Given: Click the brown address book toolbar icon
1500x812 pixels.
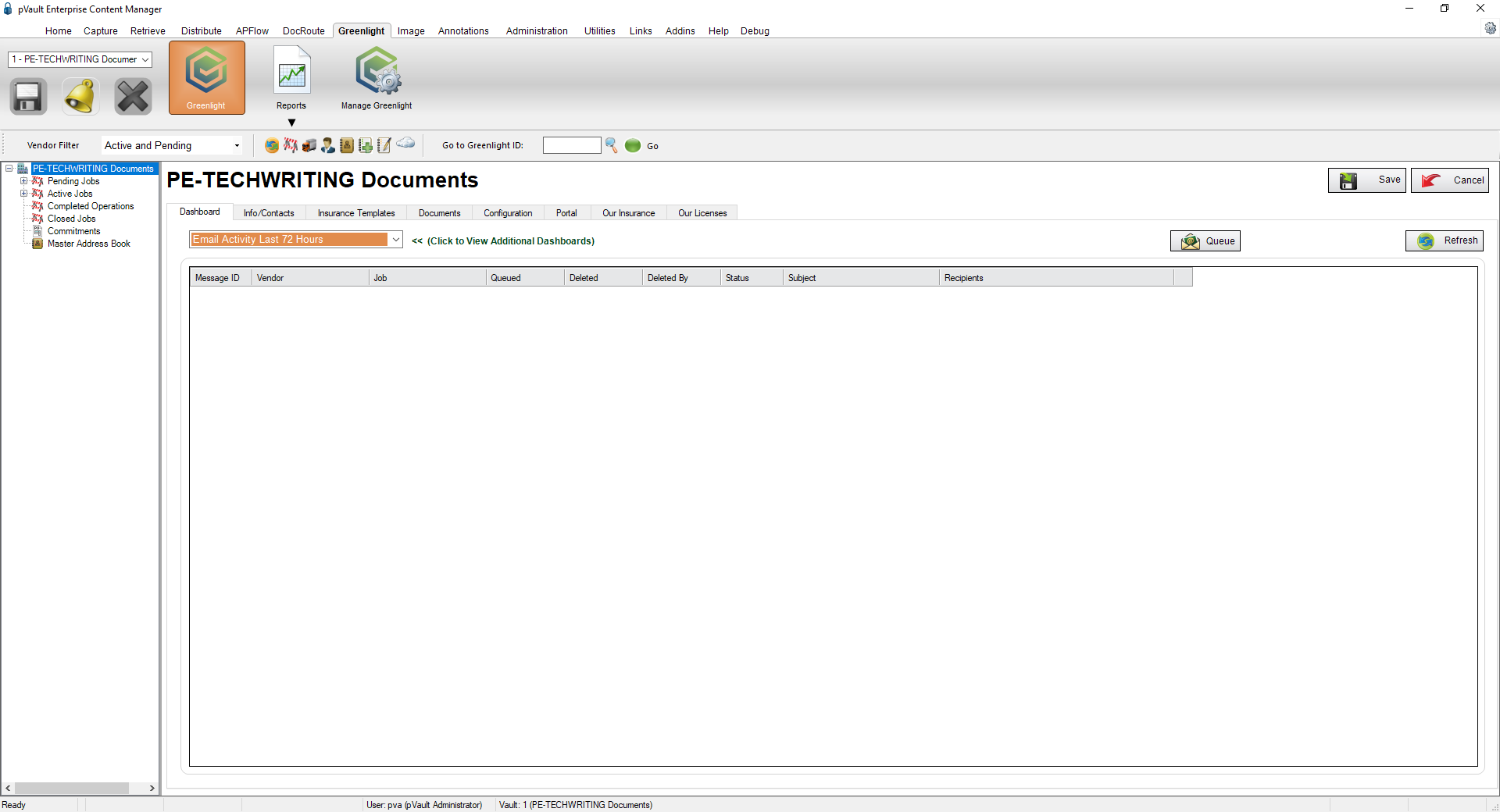Looking at the screenshot, I should 347,145.
